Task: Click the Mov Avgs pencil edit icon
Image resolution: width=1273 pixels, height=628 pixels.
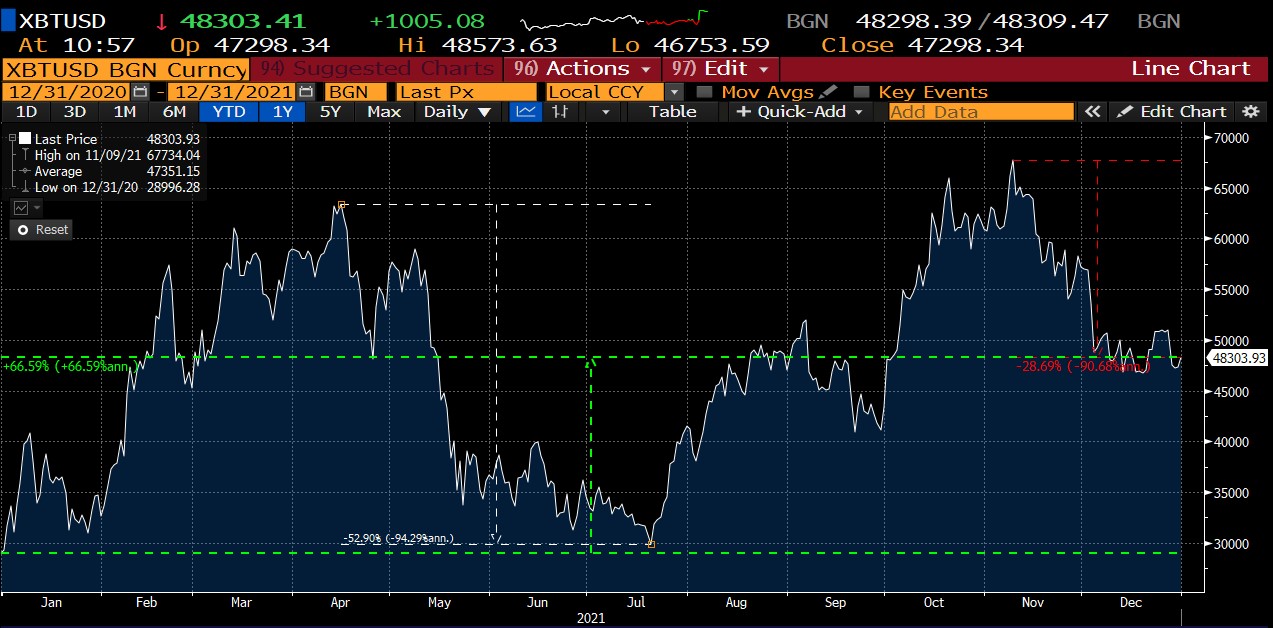Action: (829, 91)
